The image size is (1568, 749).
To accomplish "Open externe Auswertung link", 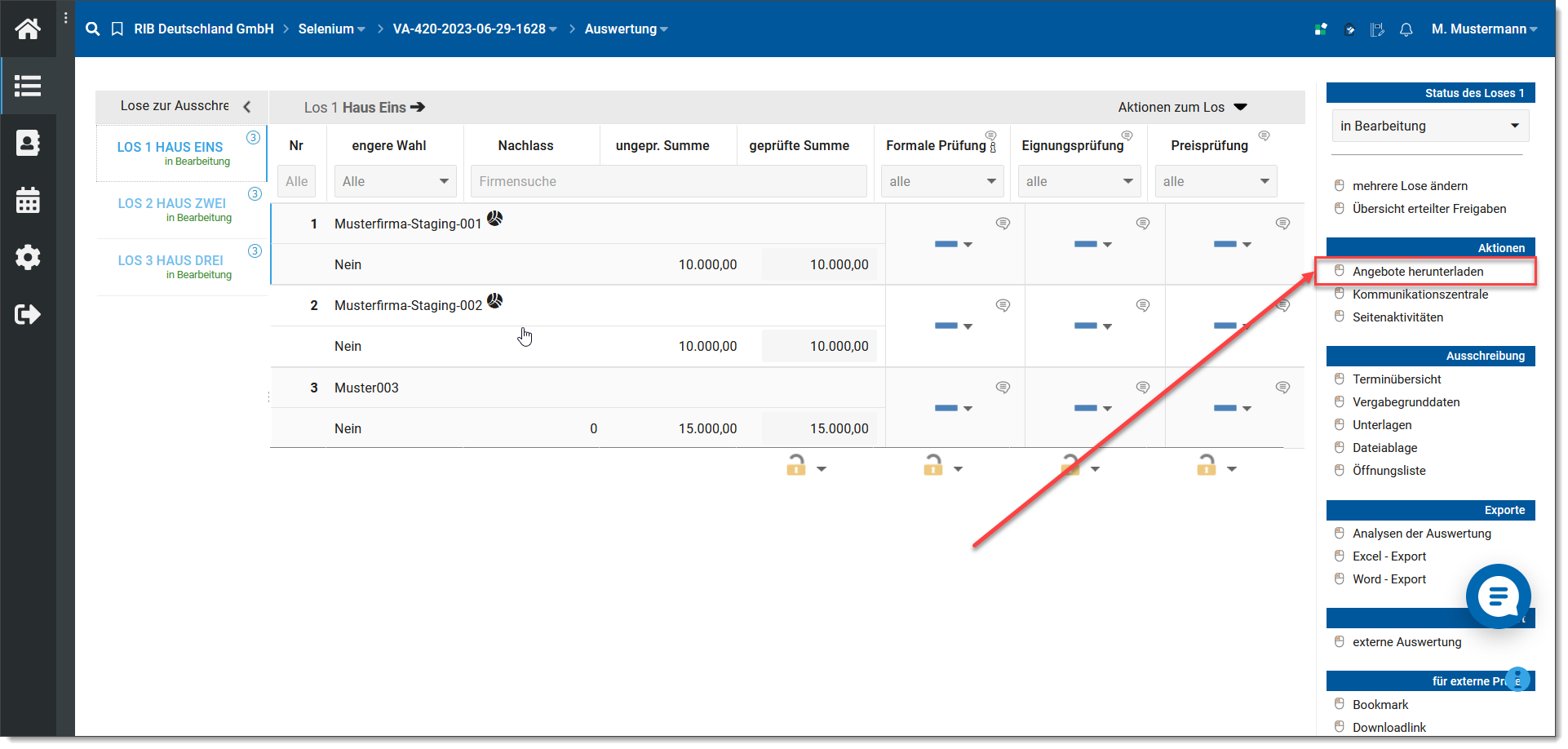I will (1406, 641).
